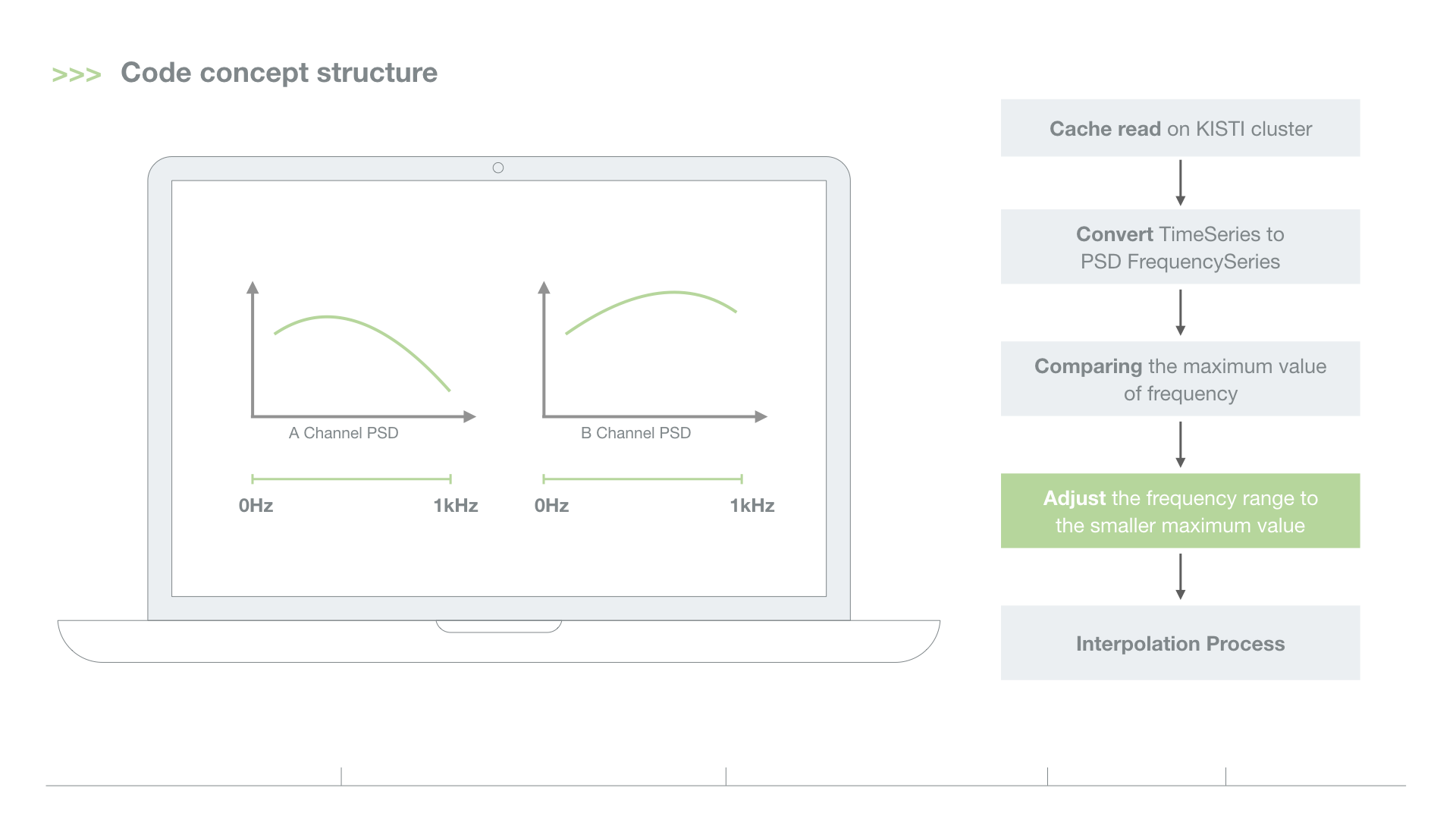Click the 1kHz label under A Channel

pos(456,506)
